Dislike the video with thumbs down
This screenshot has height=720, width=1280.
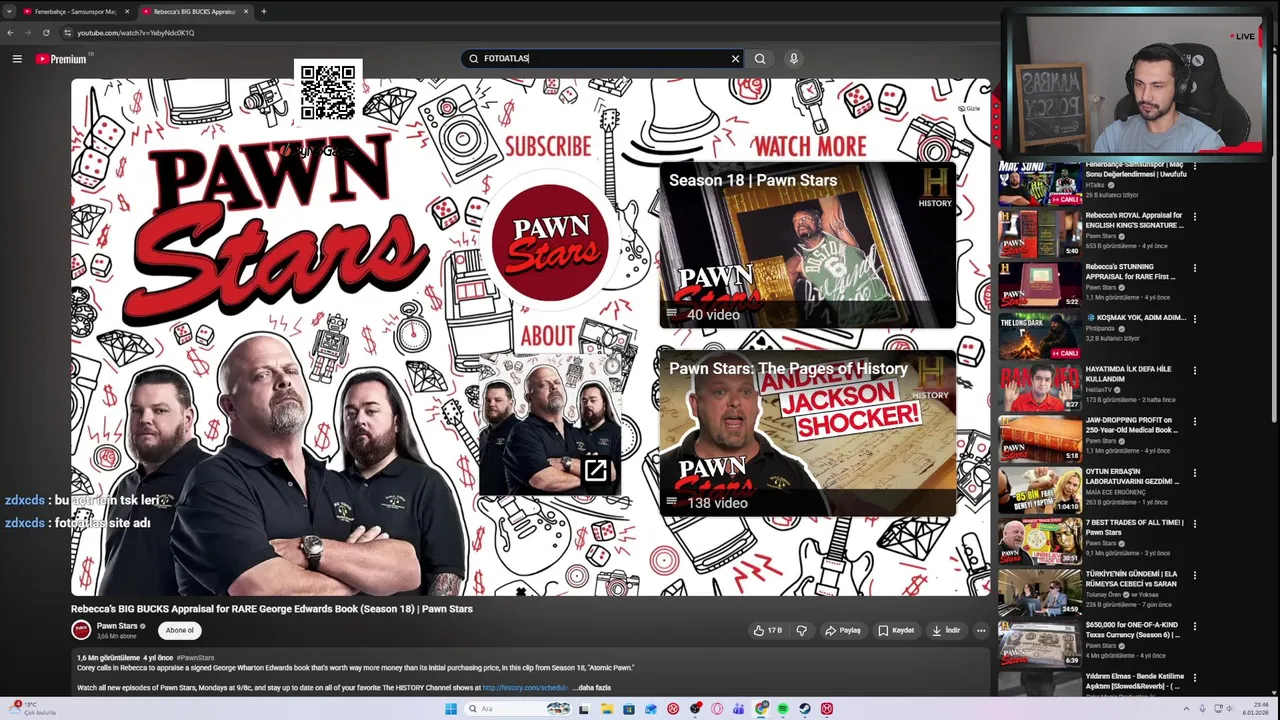tap(801, 630)
